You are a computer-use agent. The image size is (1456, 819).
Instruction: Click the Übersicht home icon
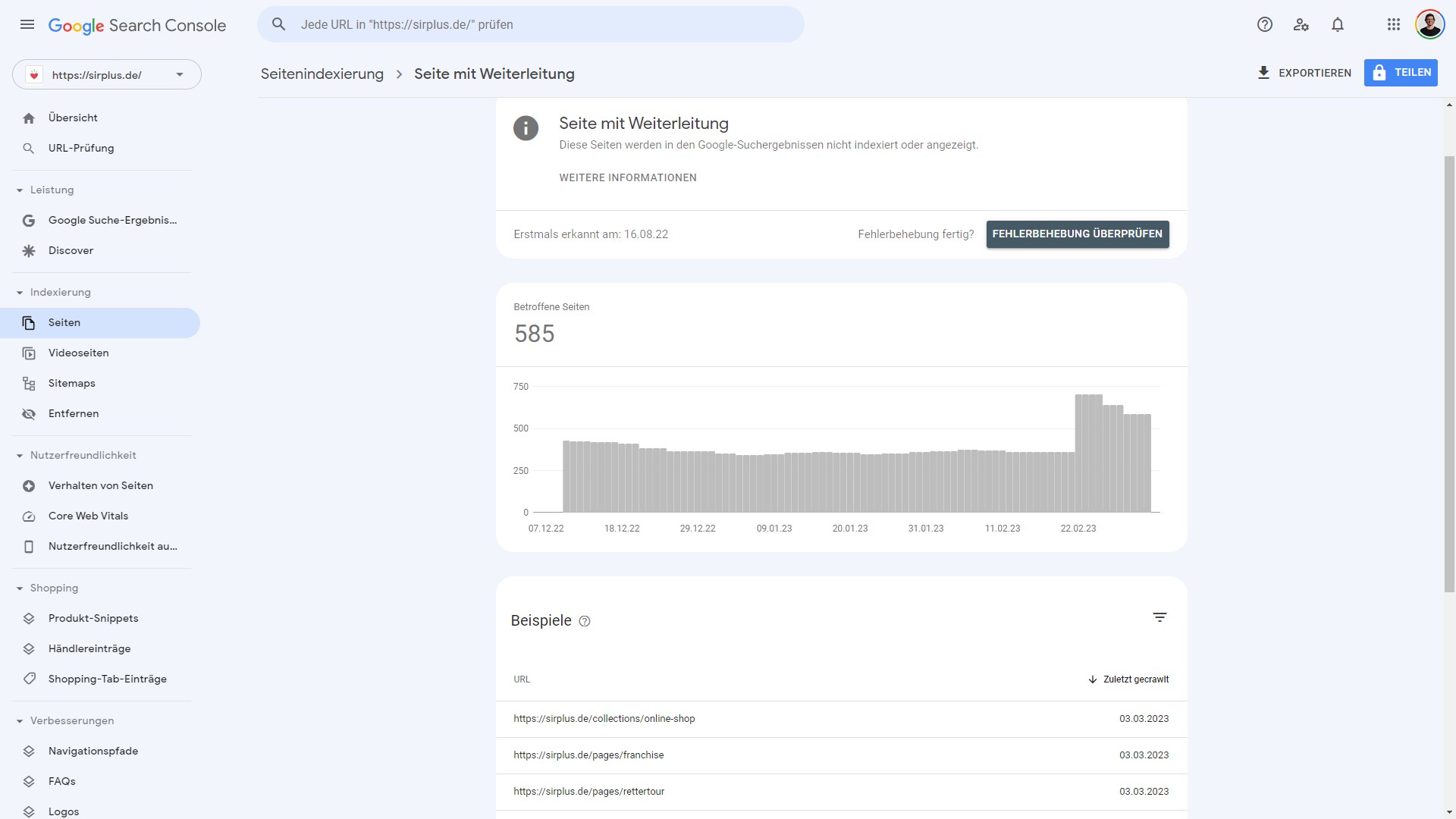[x=29, y=118]
